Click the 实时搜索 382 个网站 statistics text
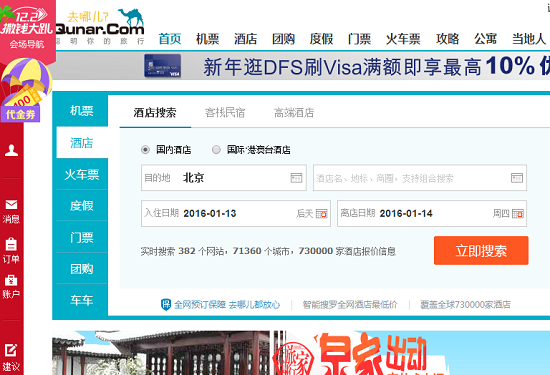 tap(268, 251)
